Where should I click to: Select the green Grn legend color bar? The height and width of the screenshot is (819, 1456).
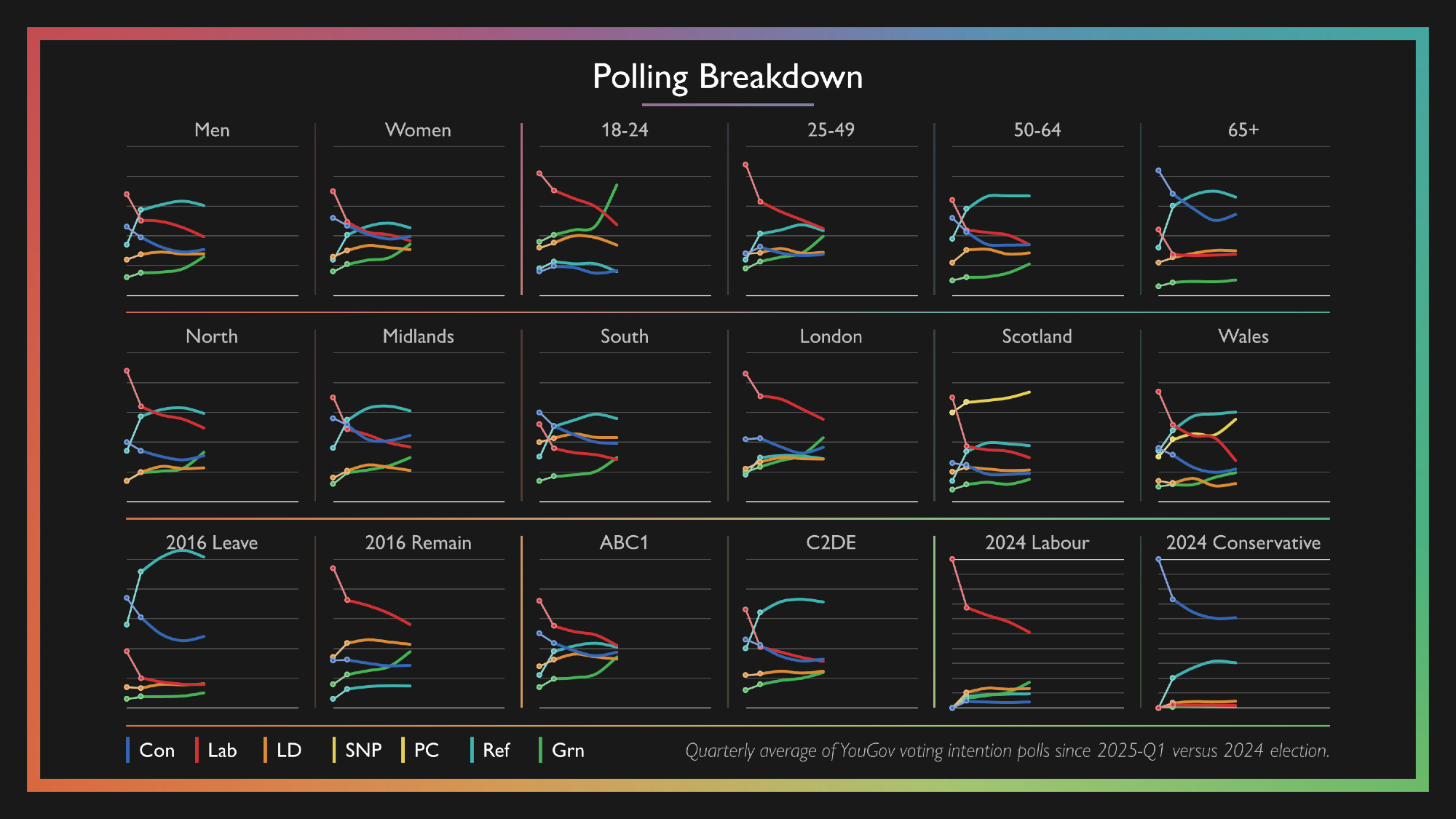click(540, 750)
